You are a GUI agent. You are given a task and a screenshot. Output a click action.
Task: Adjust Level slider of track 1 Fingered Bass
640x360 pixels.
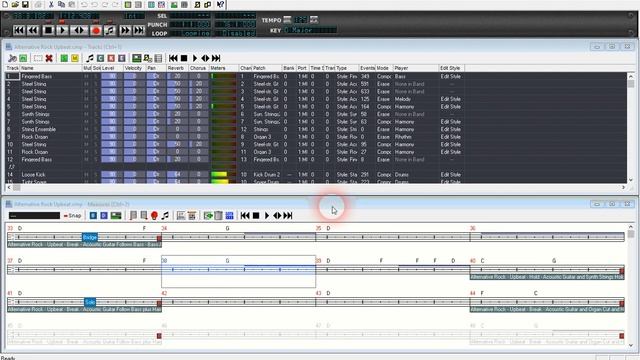pyautogui.click(x=112, y=76)
